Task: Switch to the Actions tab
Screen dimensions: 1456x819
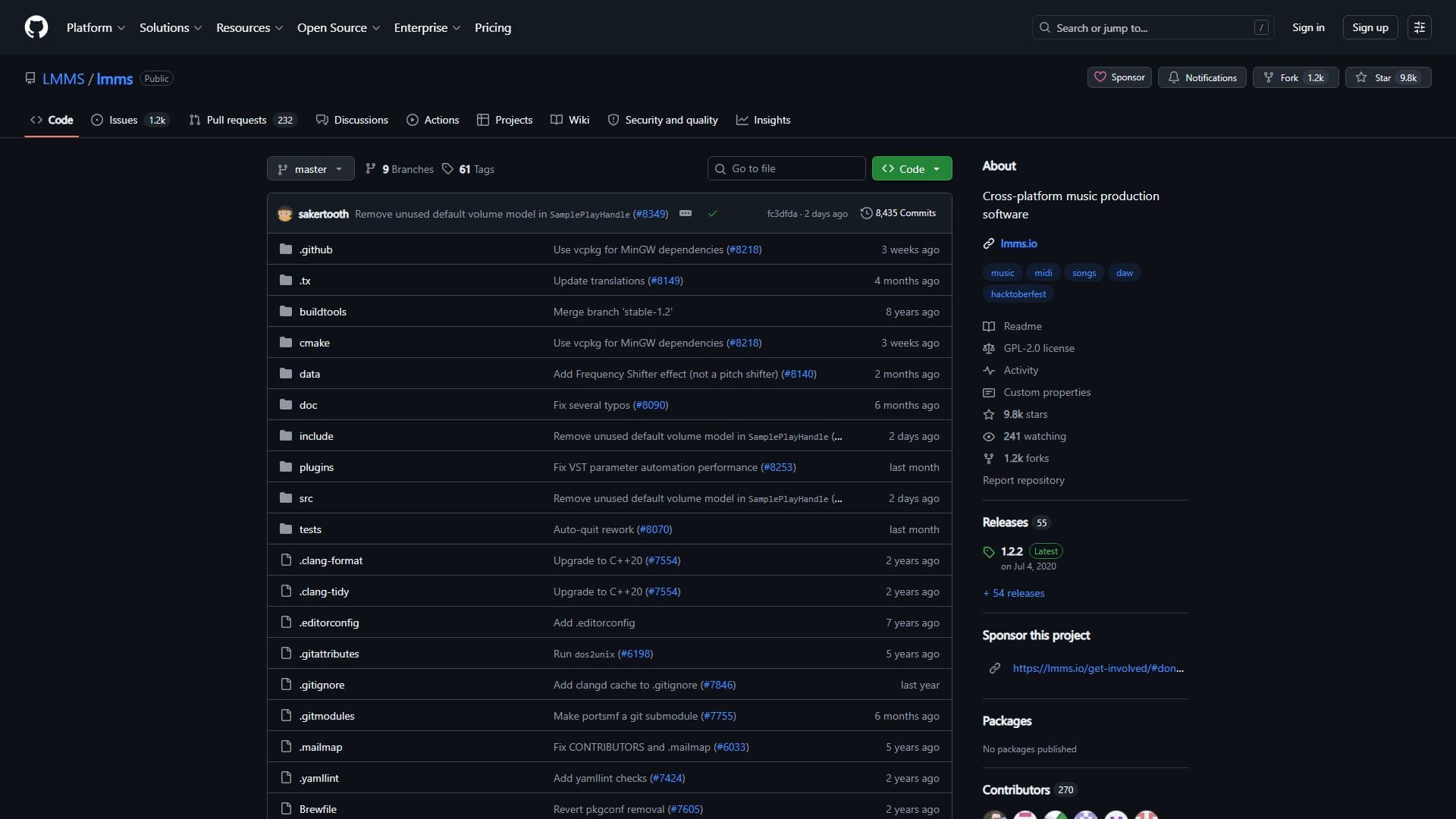Action: tap(433, 120)
